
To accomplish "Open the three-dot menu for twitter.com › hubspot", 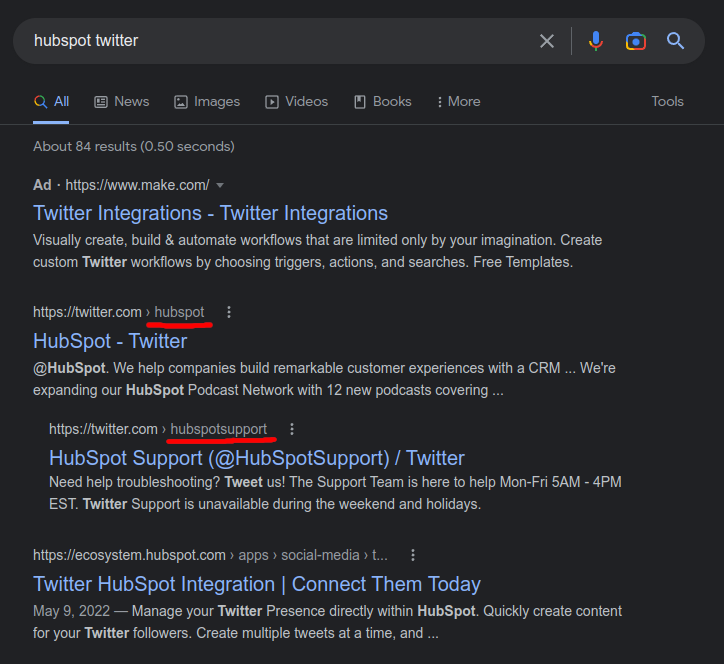I will 229,312.
